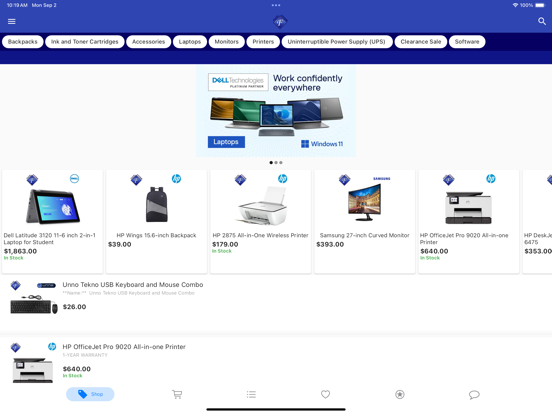Open Dell Latitude 3120 product title
552x414 pixels.
pos(50,239)
